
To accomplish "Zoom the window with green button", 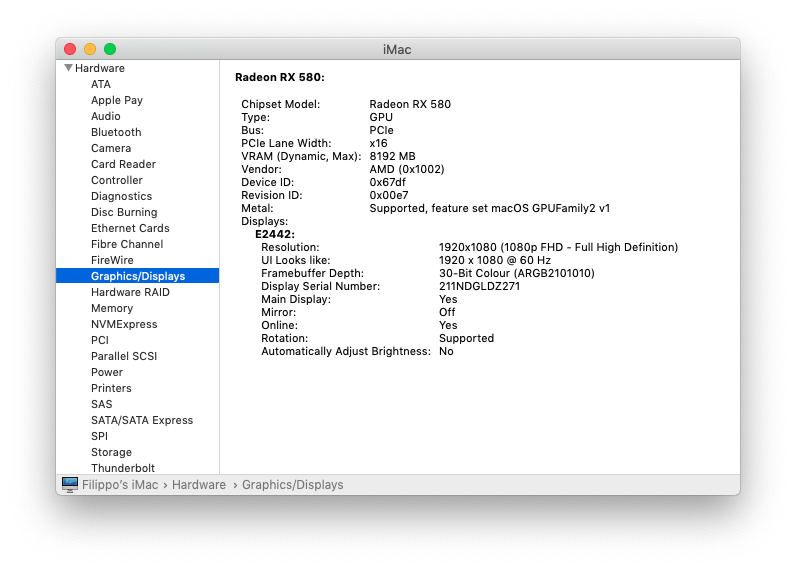I will (x=110, y=49).
